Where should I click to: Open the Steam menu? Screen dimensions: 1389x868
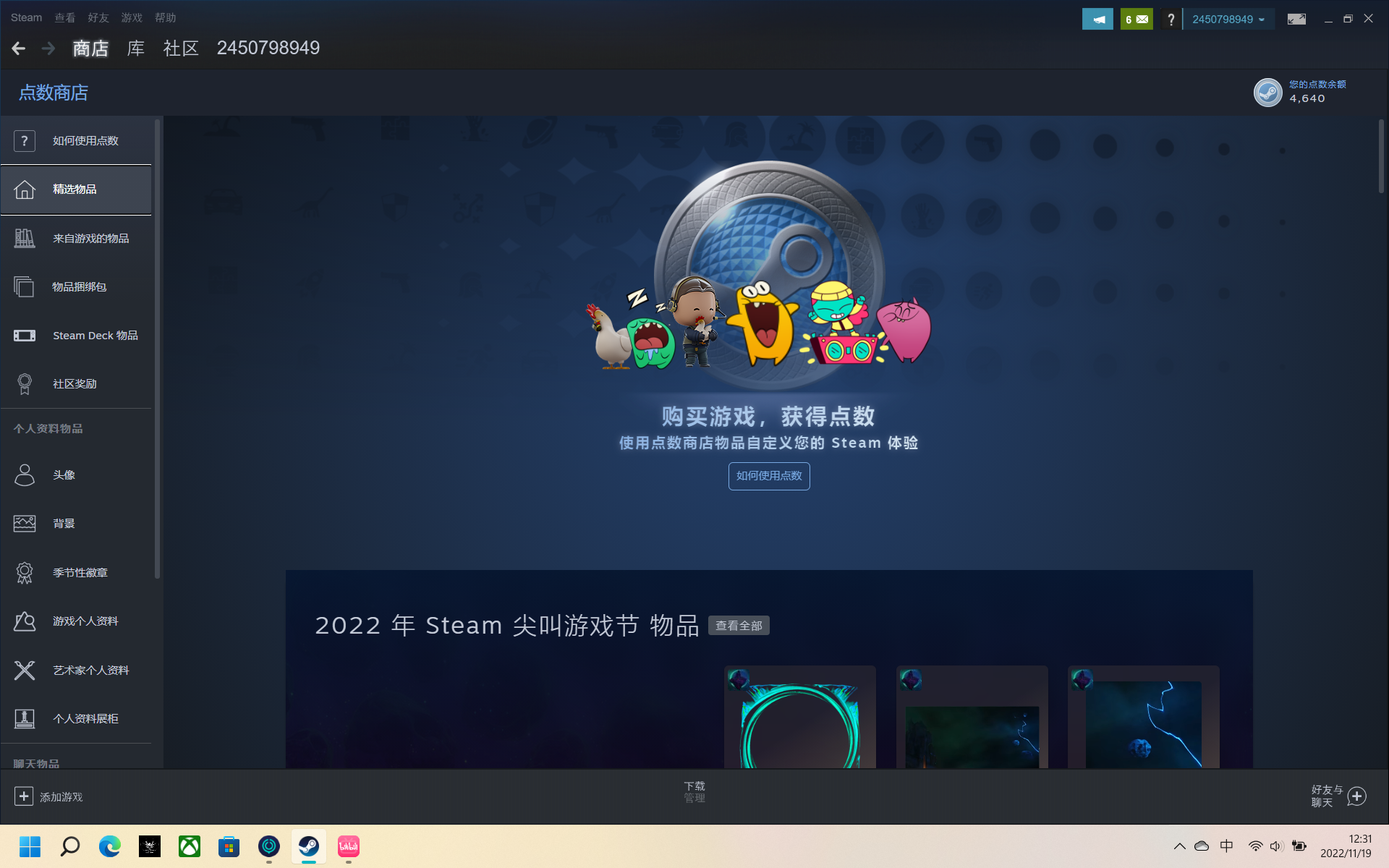(26, 17)
